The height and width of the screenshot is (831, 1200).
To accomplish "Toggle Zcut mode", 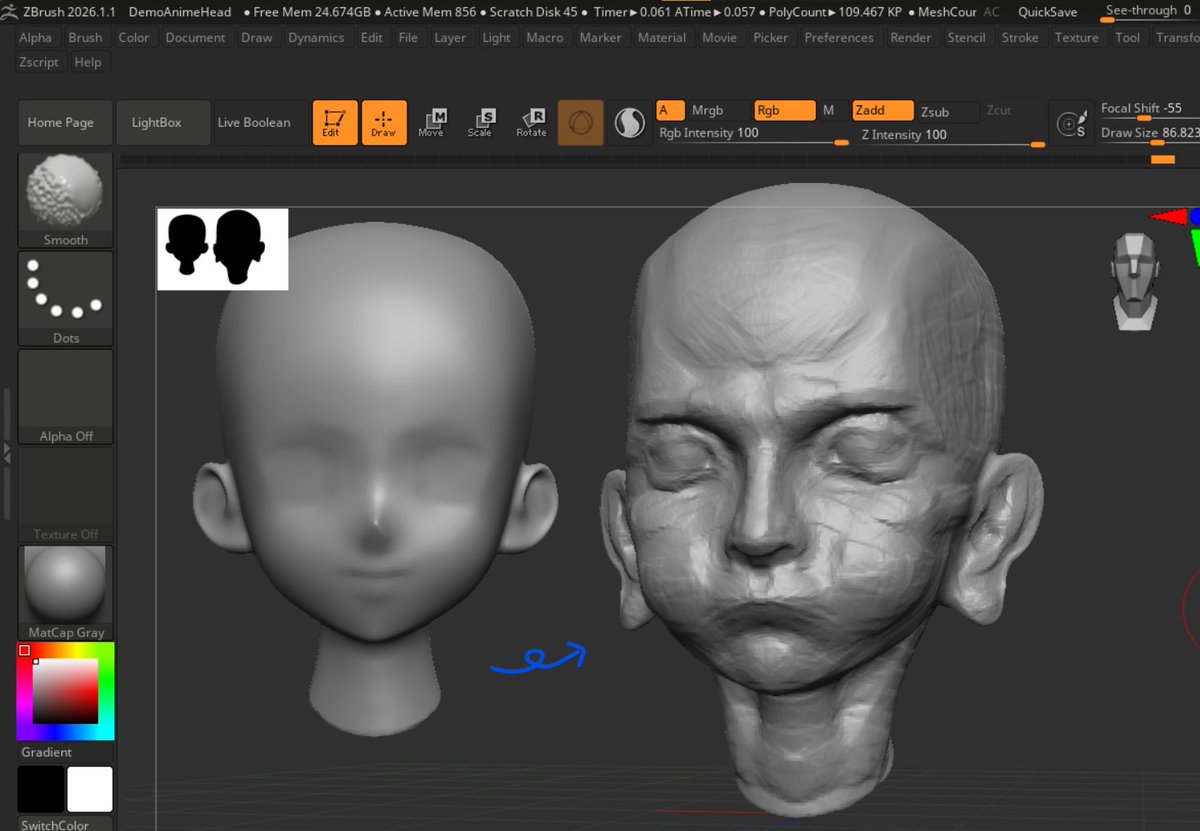I will coord(1012,111).
